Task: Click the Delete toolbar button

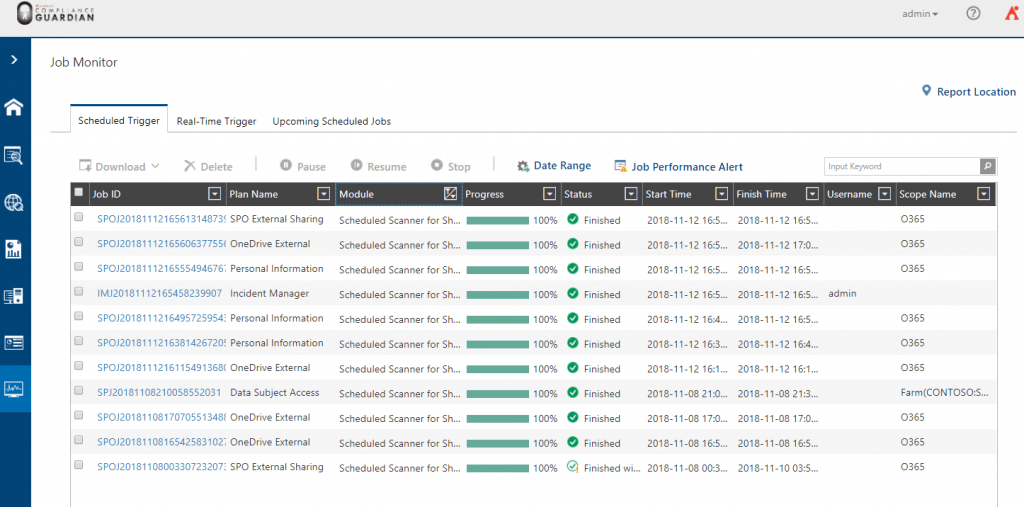Action: 208,167
